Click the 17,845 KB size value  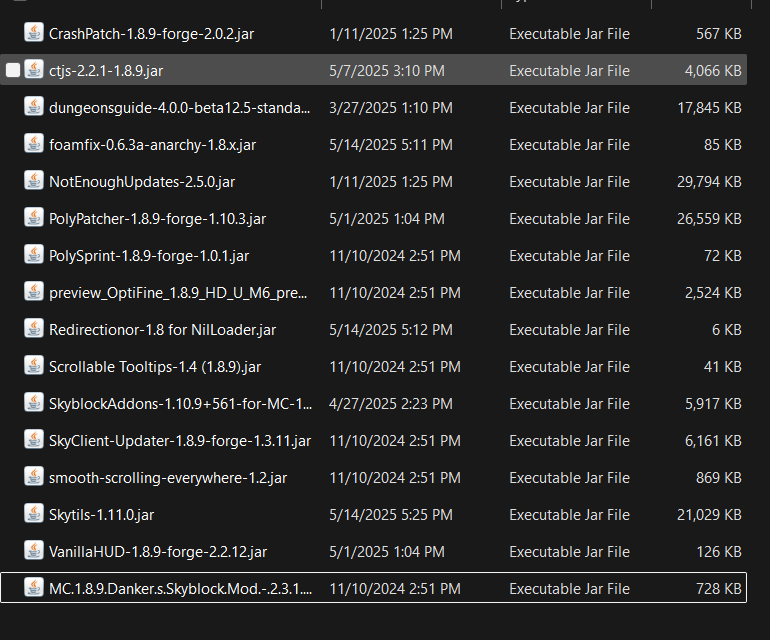click(709, 108)
